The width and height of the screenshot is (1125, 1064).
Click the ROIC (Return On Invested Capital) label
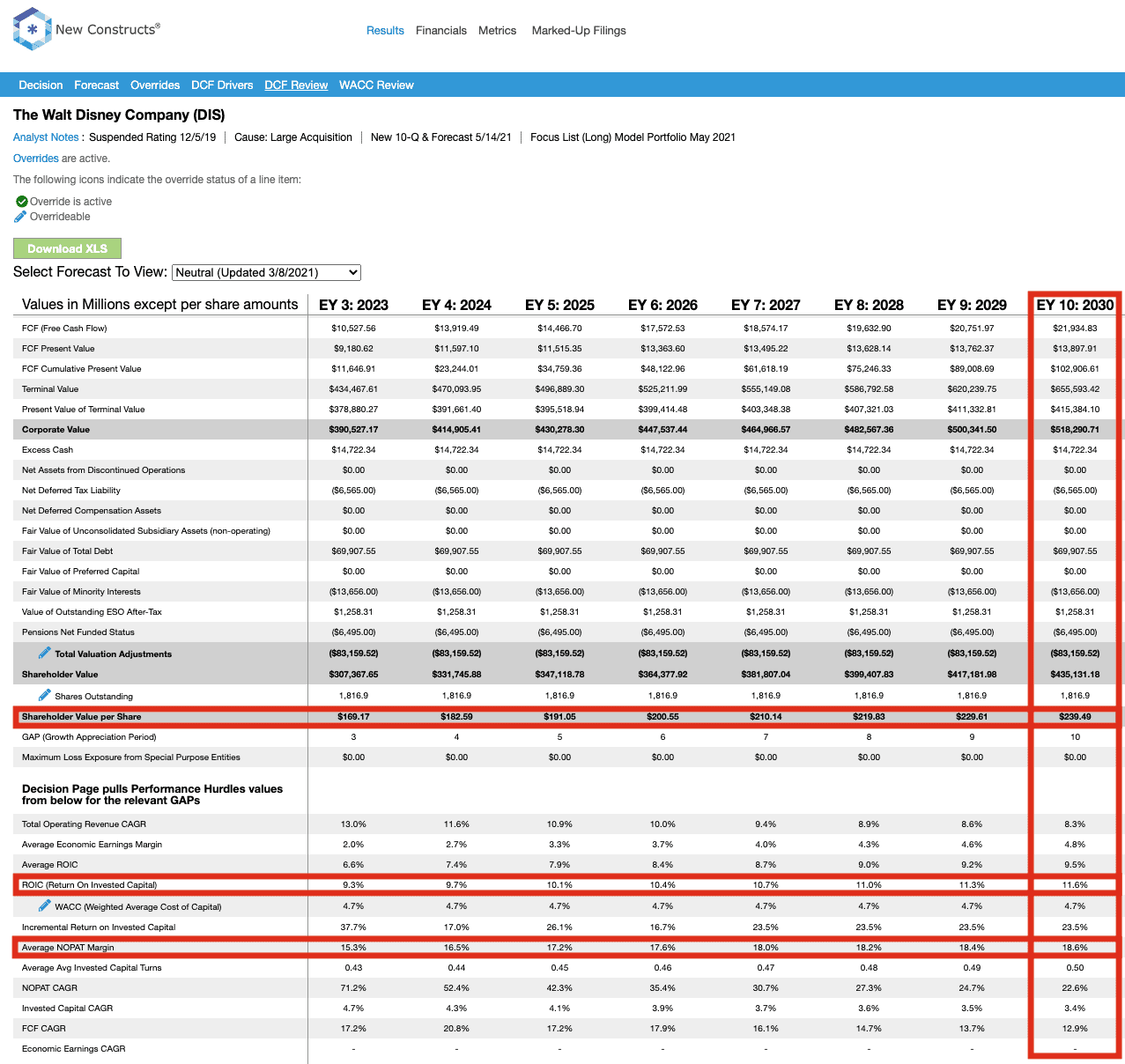point(89,885)
